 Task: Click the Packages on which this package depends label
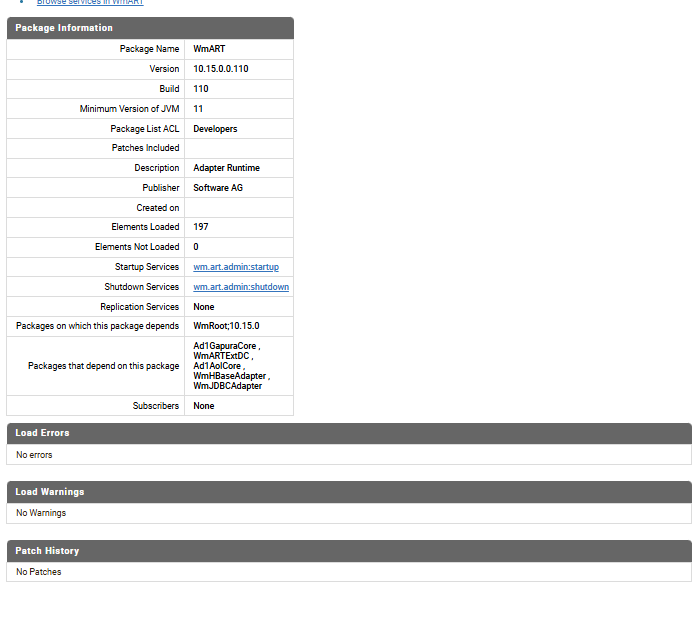click(97, 326)
